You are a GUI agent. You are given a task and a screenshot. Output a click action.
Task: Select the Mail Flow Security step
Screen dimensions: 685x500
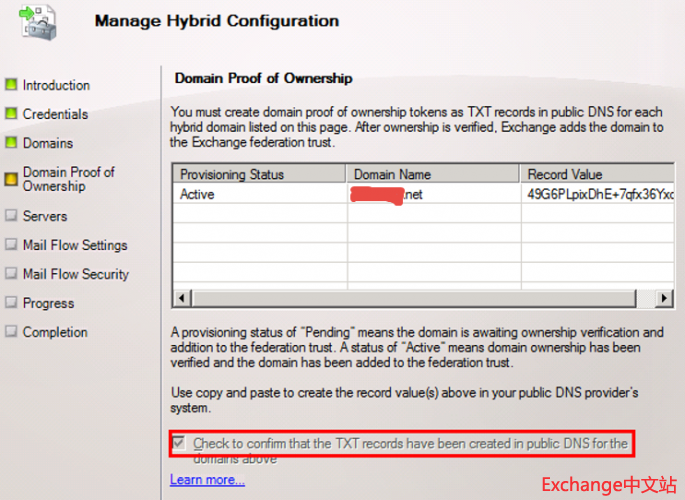[x=75, y=274]
